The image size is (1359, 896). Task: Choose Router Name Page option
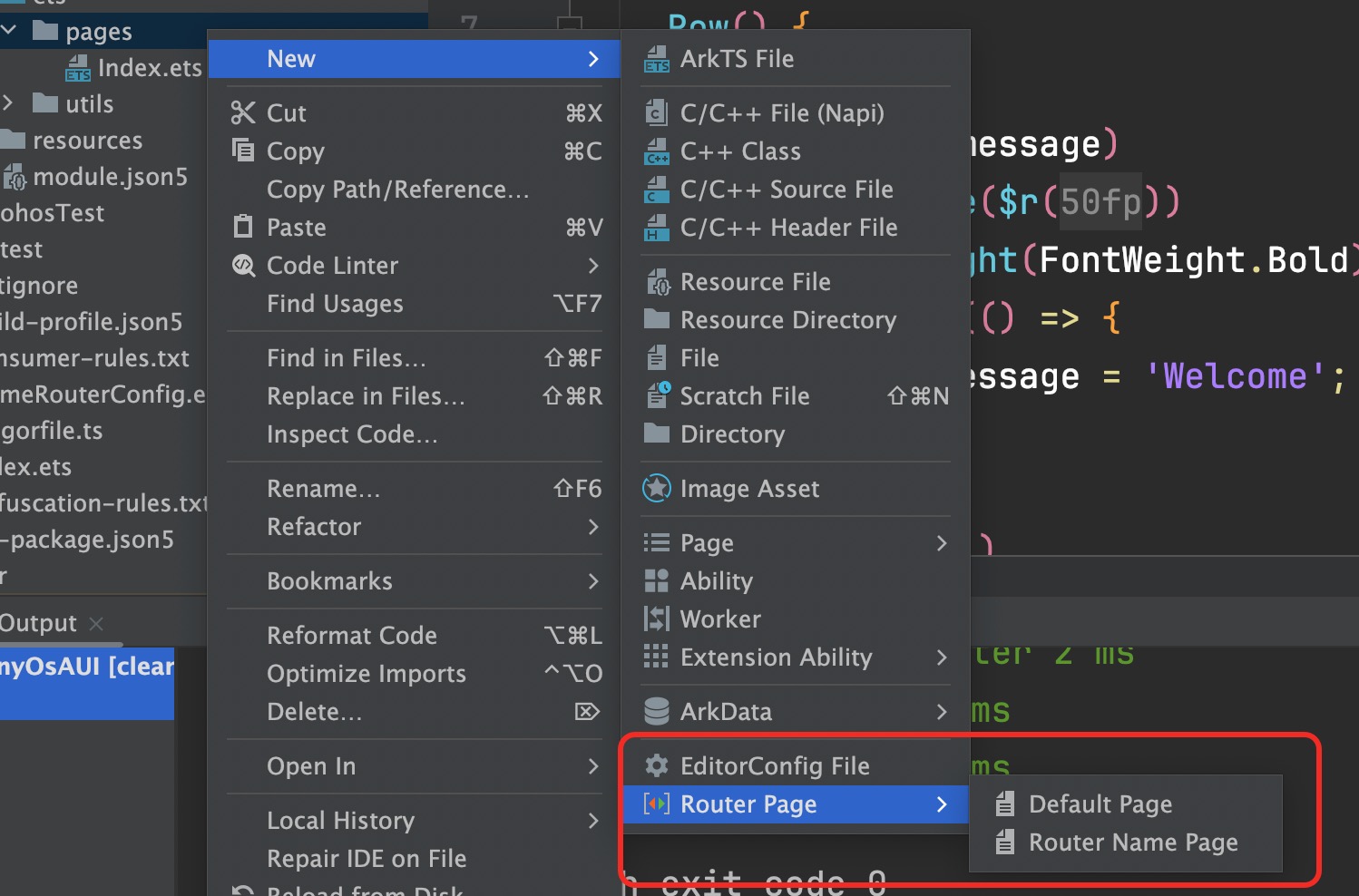(1125, 842)
